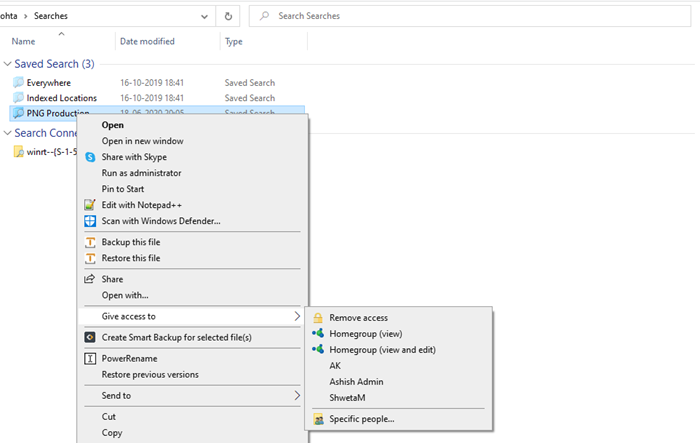
Task: Click the Skype icon beside Share with Skype
Action: [x=90, y=157]
